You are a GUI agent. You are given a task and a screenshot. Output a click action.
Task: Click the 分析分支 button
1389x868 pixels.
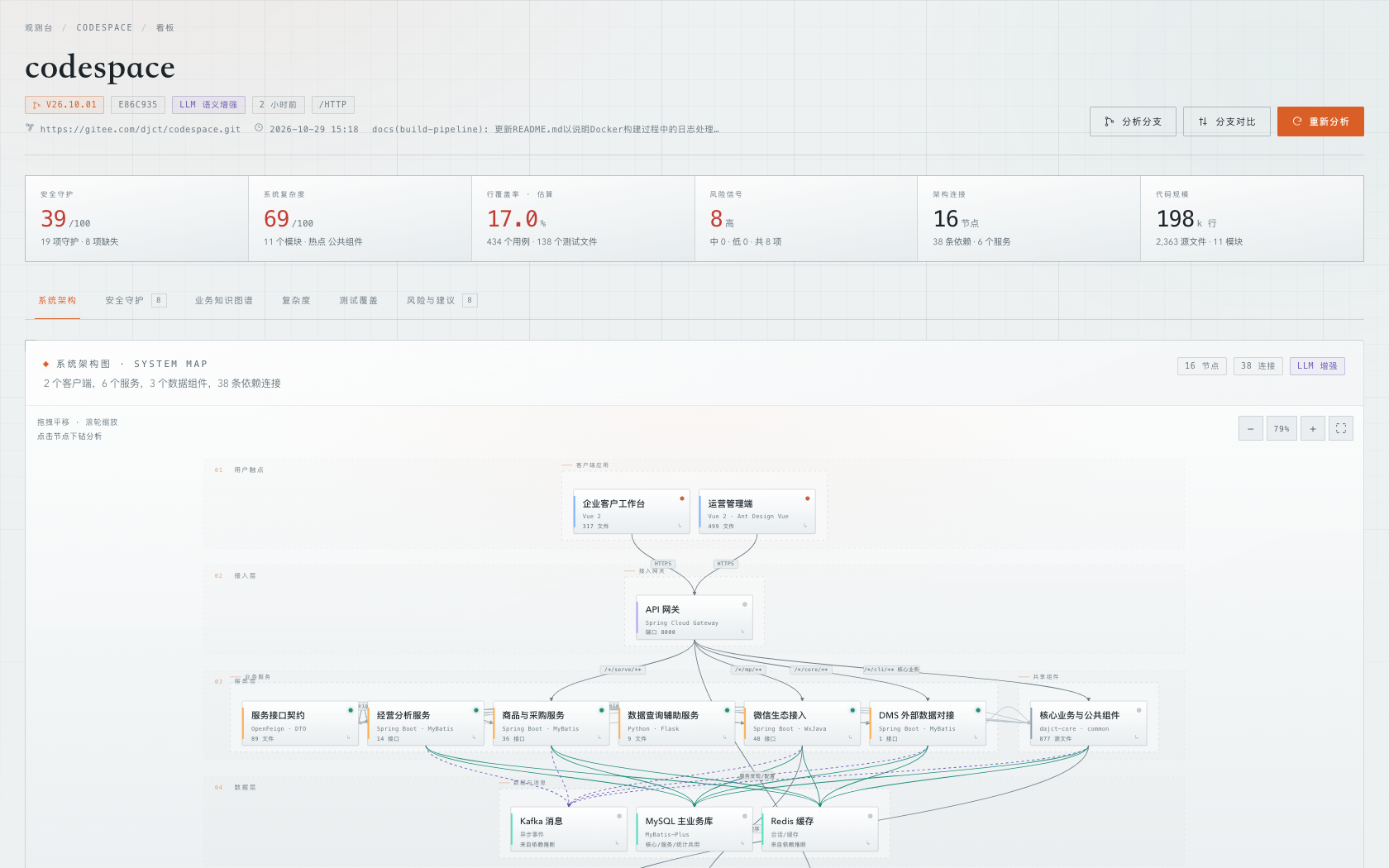(x=1133, y=122)
